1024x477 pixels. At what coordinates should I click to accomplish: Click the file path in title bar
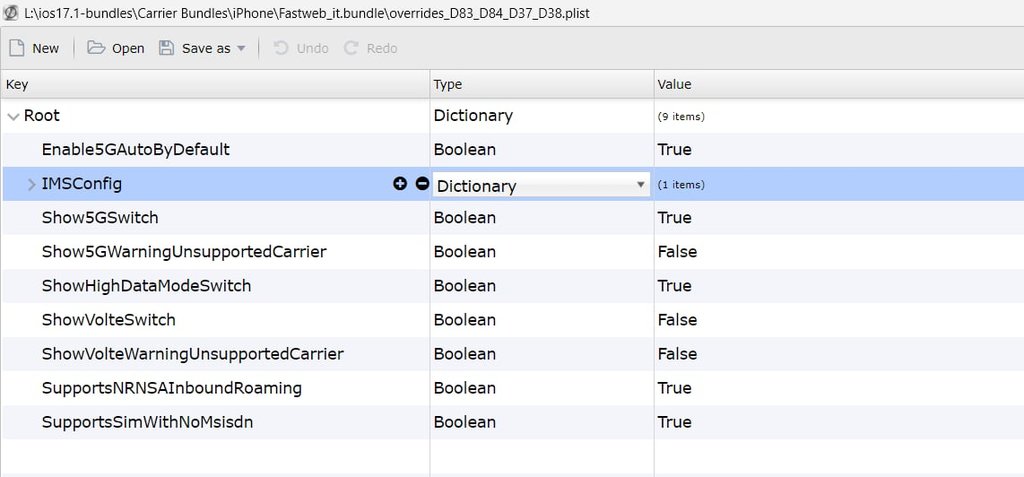(306, 13)
